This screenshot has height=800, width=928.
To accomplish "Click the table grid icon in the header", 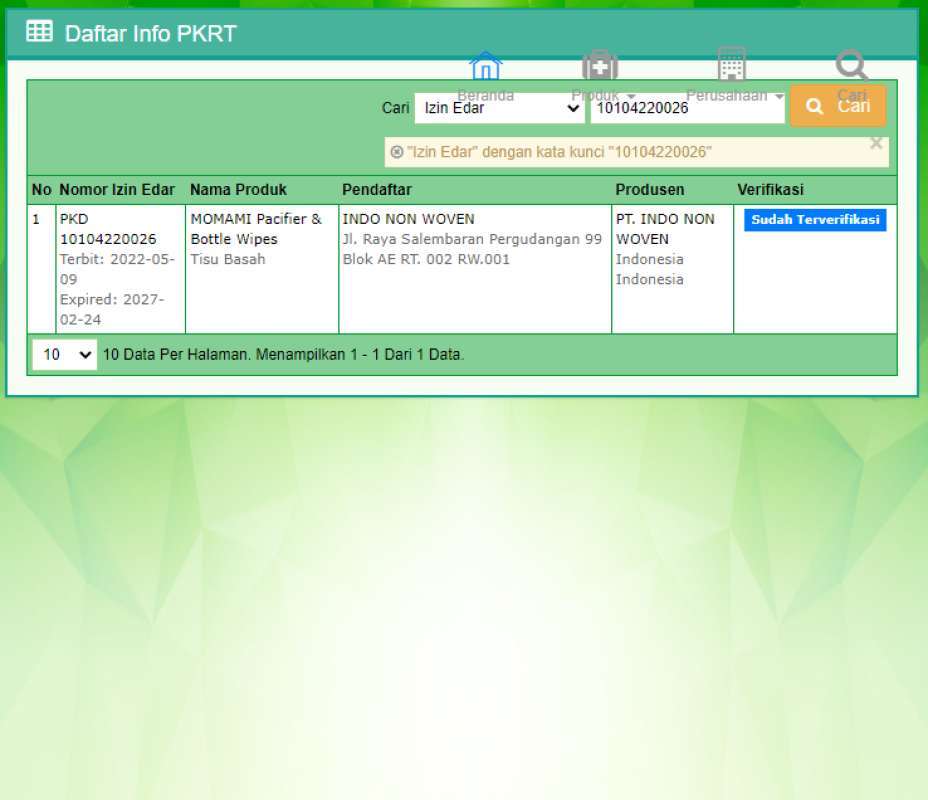I will coord(39,32).
